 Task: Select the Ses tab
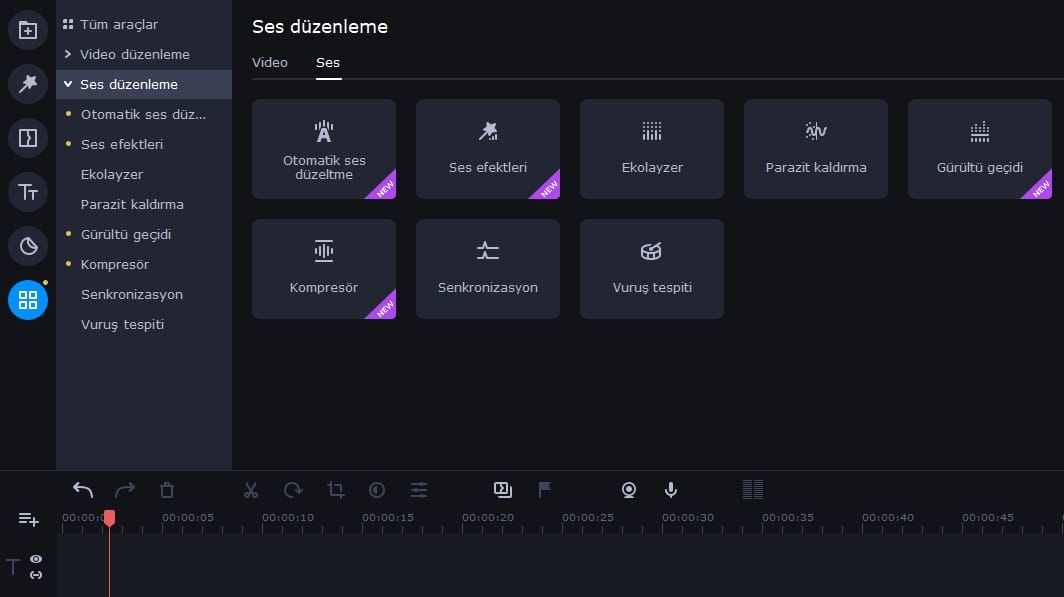pyautogui.click(x=328, y=62)
